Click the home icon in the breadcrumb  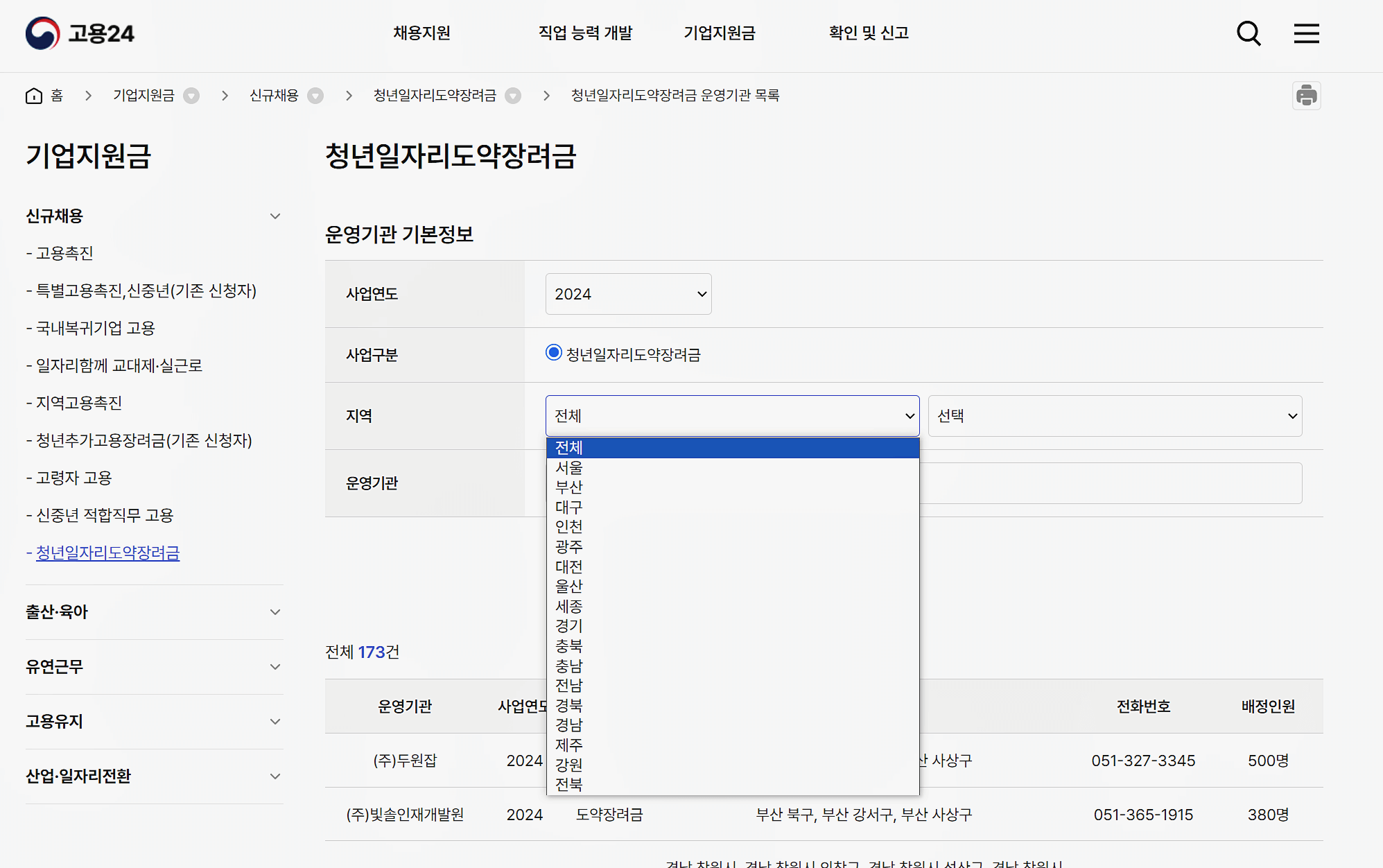tap(33, 95)
